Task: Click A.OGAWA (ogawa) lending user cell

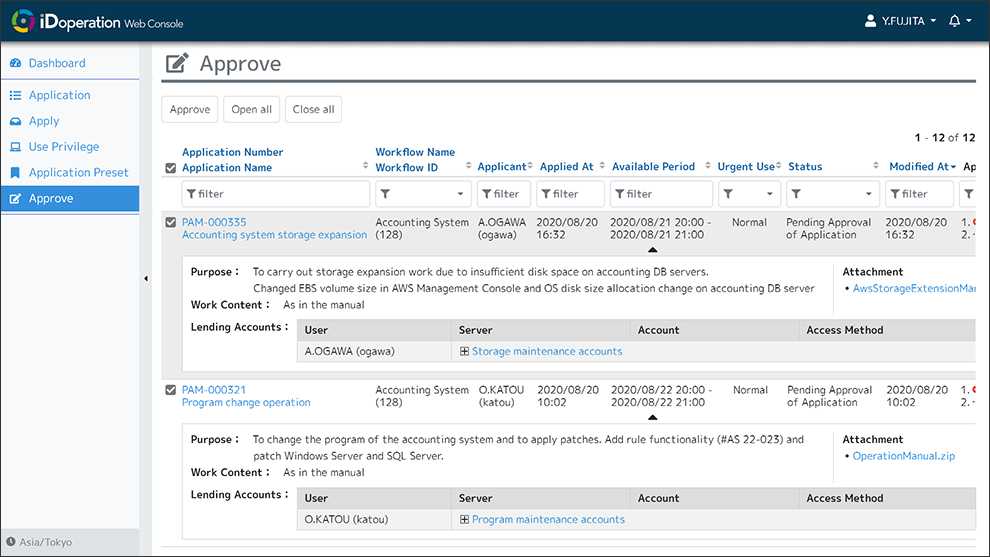Action: [x=374, y=351]
